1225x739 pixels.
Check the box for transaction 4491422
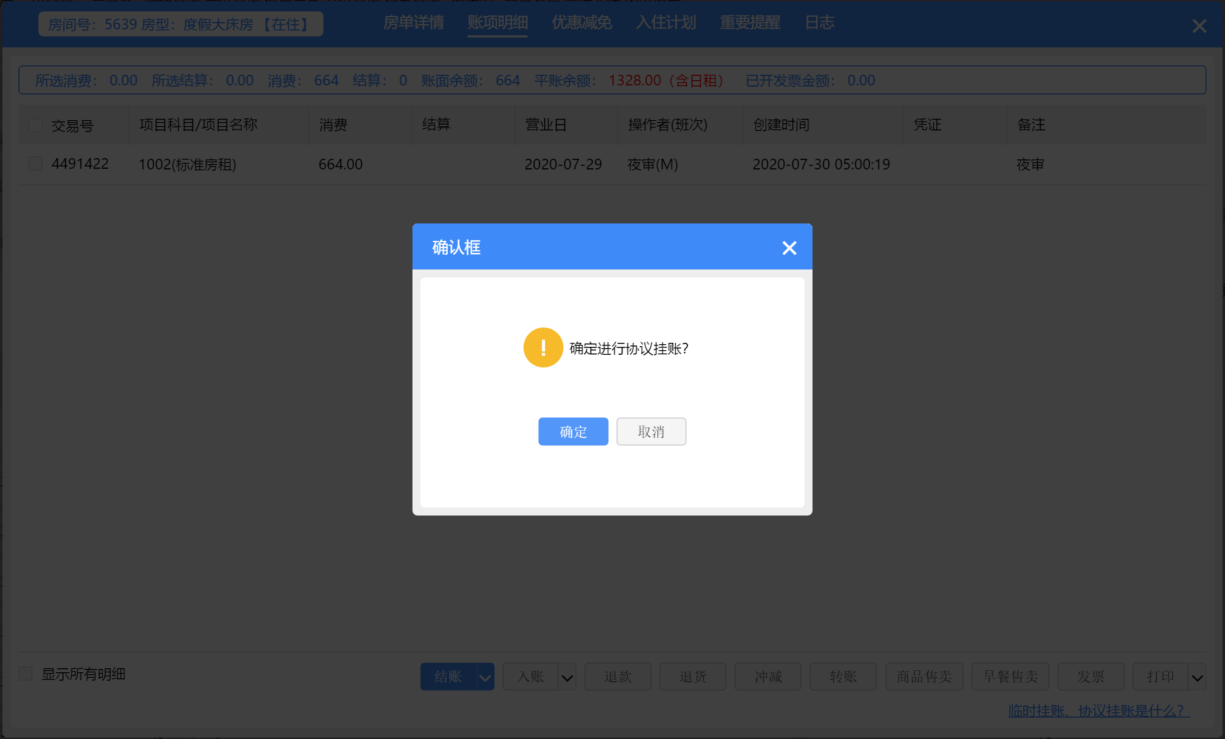point(36,164)
